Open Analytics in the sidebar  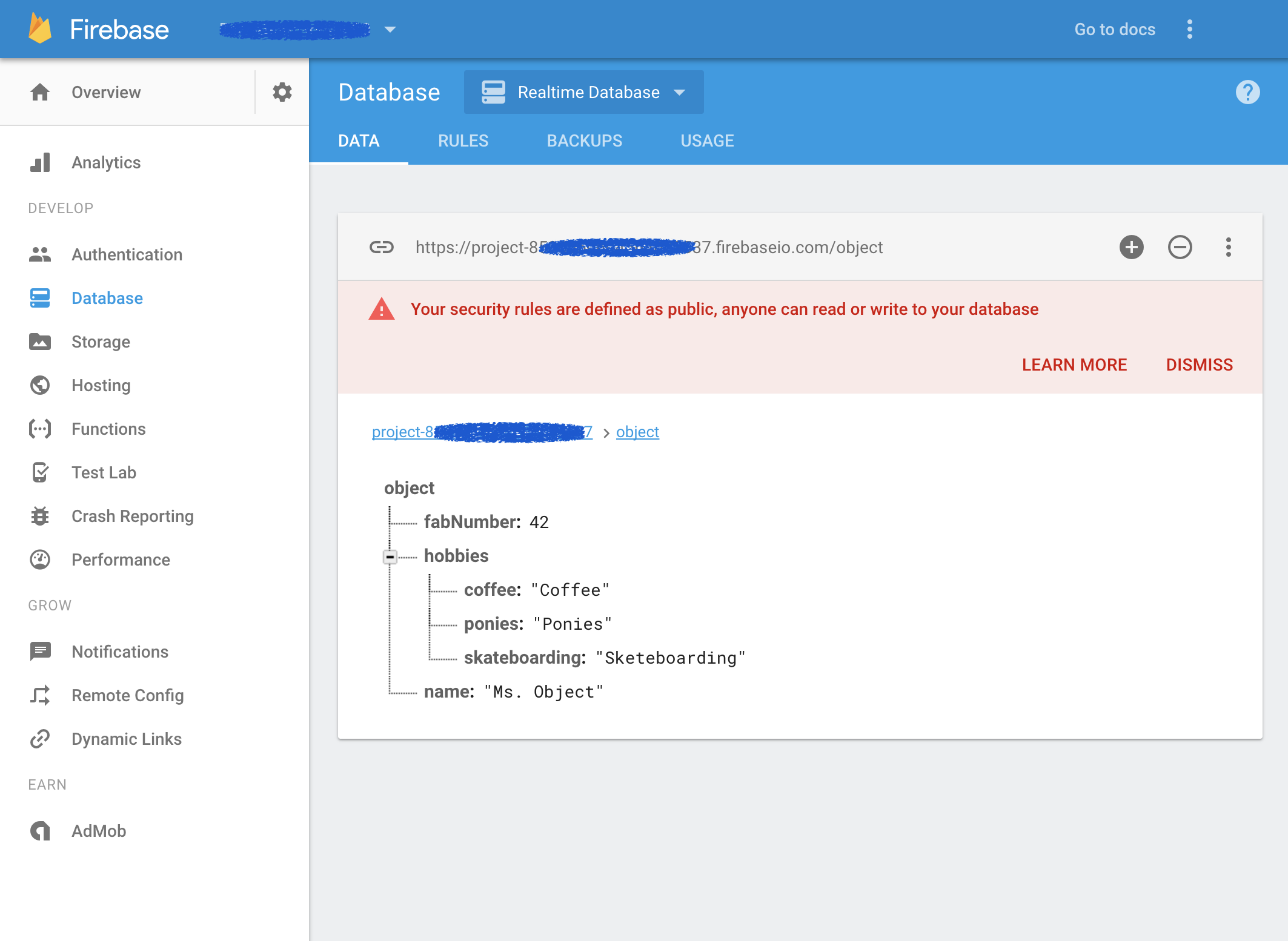click(106, 162)
